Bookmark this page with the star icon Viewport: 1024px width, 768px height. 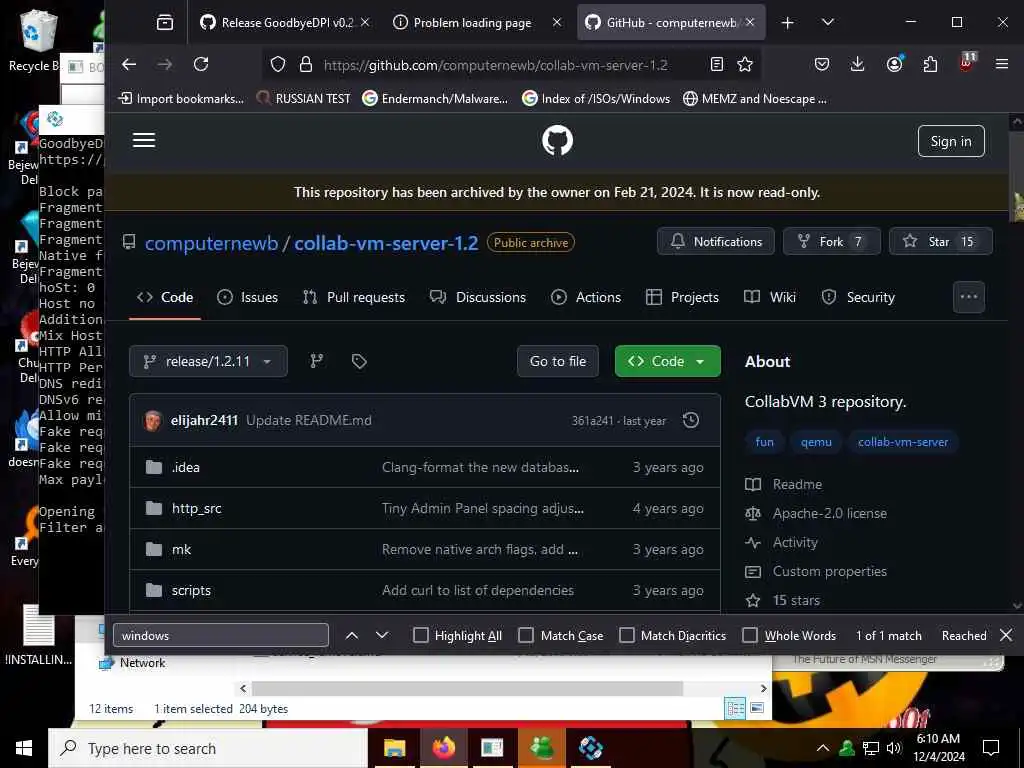pos(744,64)
